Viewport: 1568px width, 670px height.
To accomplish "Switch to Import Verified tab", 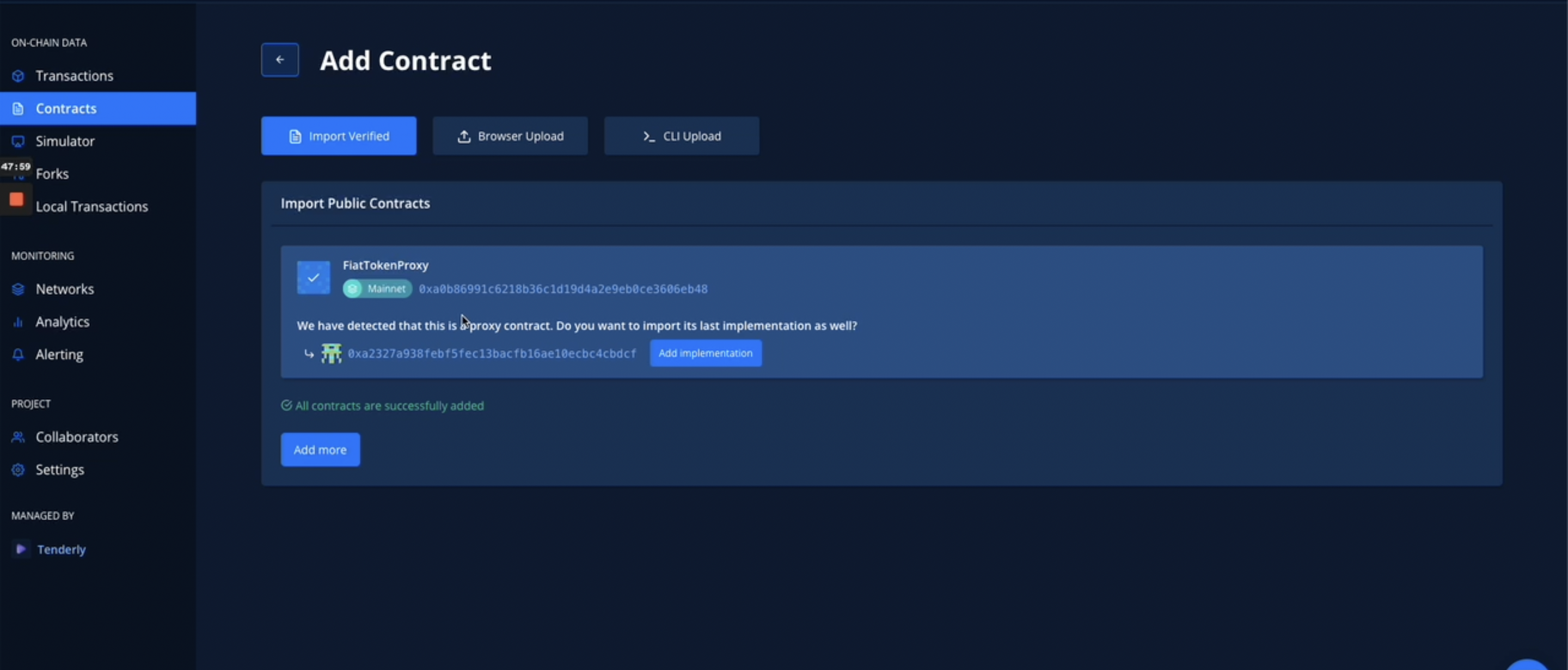I will 339,136.
